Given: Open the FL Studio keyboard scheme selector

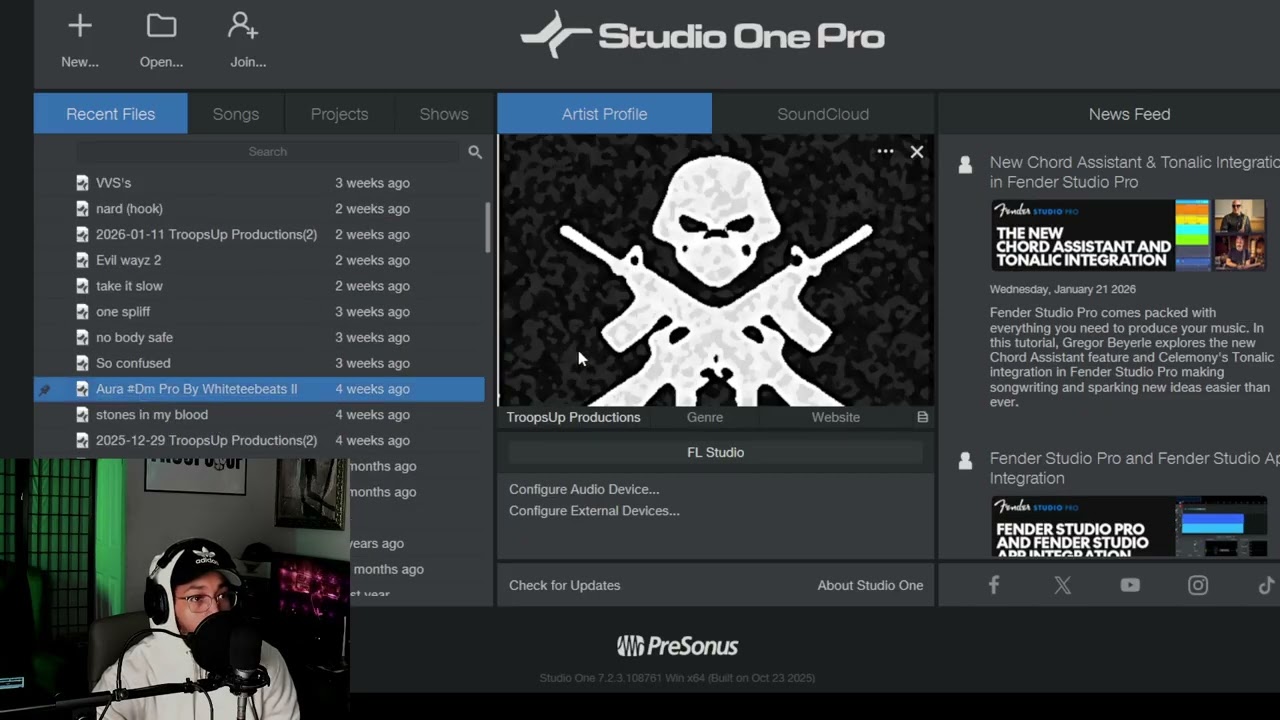Looking at the screenshot, I should 715,453.
